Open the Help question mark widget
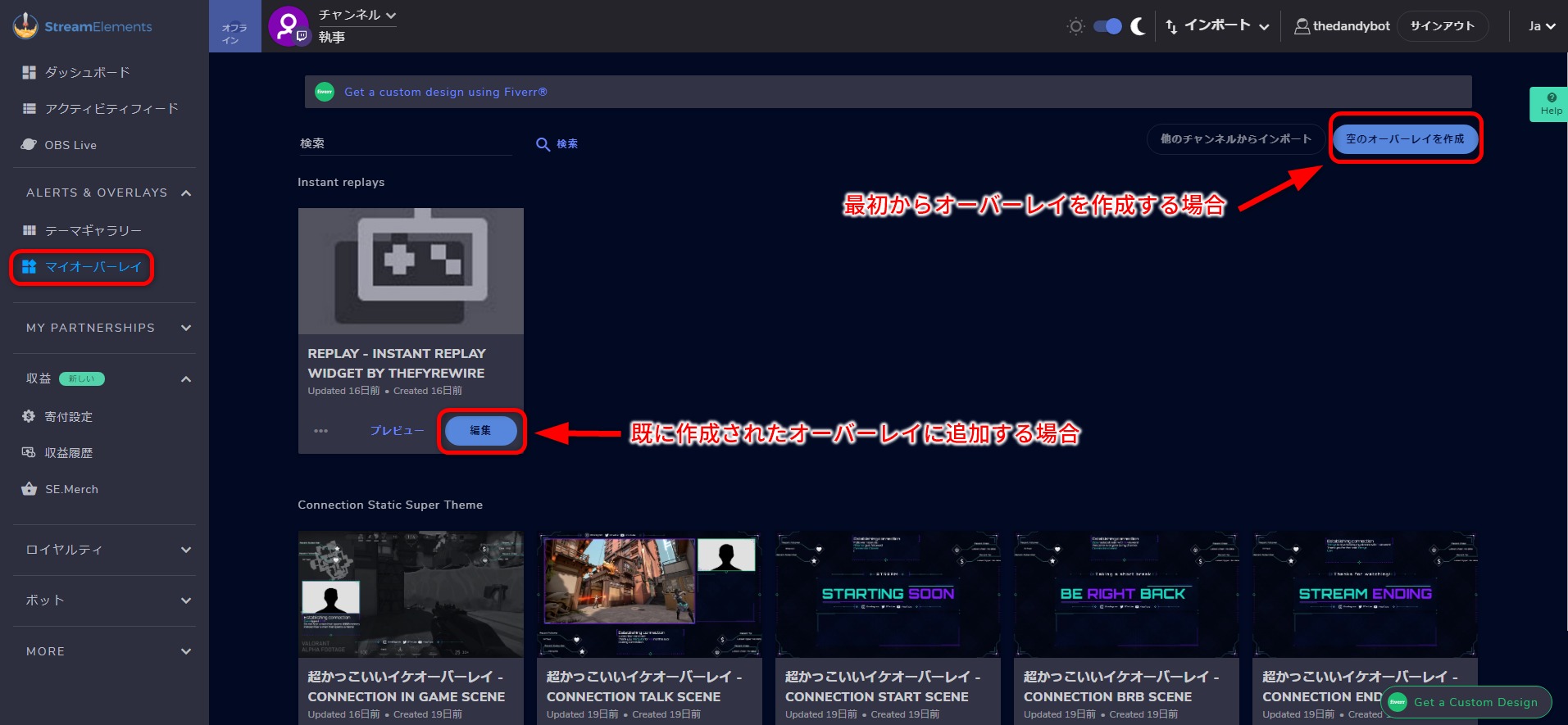The height and width of the screenshot is (725, 1568). (1551, 104)
